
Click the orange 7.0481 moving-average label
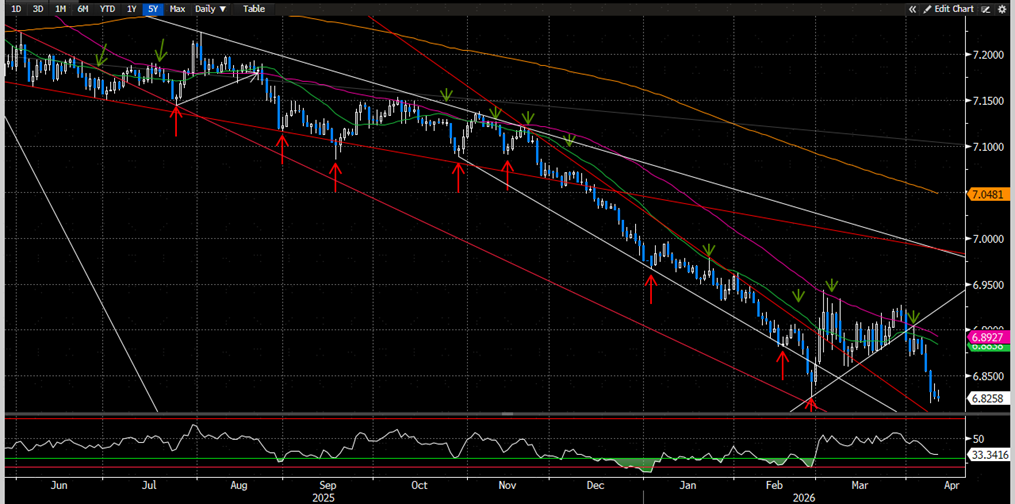[987, 193]
